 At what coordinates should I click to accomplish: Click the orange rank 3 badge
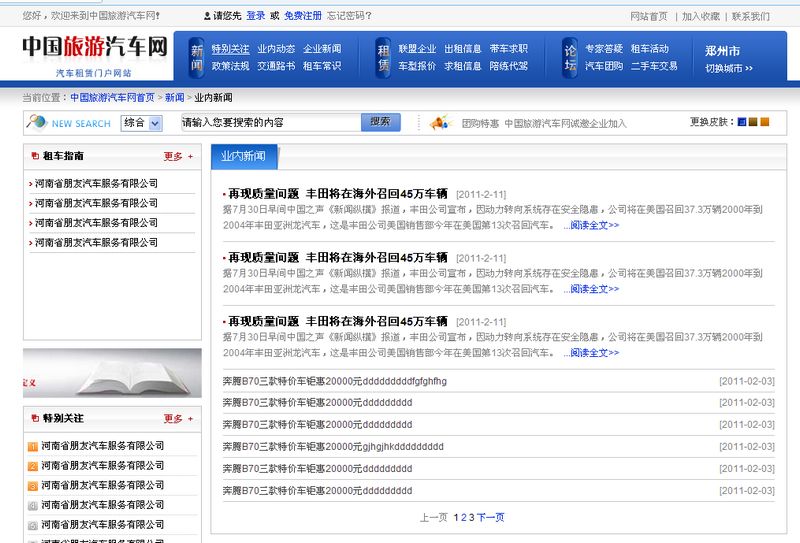pos(33,486)
